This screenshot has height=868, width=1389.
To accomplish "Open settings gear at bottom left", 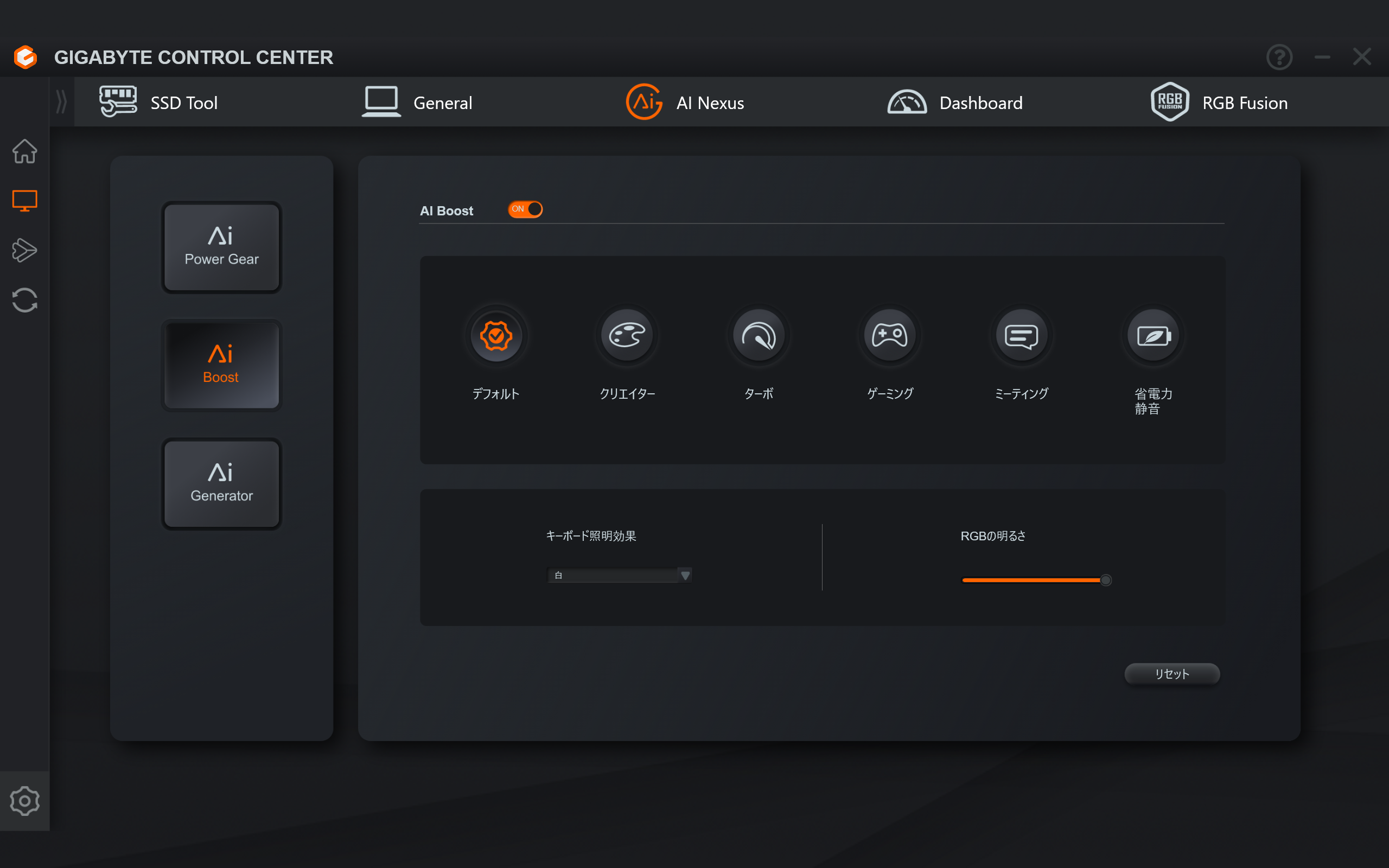I will click(x=24, y=800).
